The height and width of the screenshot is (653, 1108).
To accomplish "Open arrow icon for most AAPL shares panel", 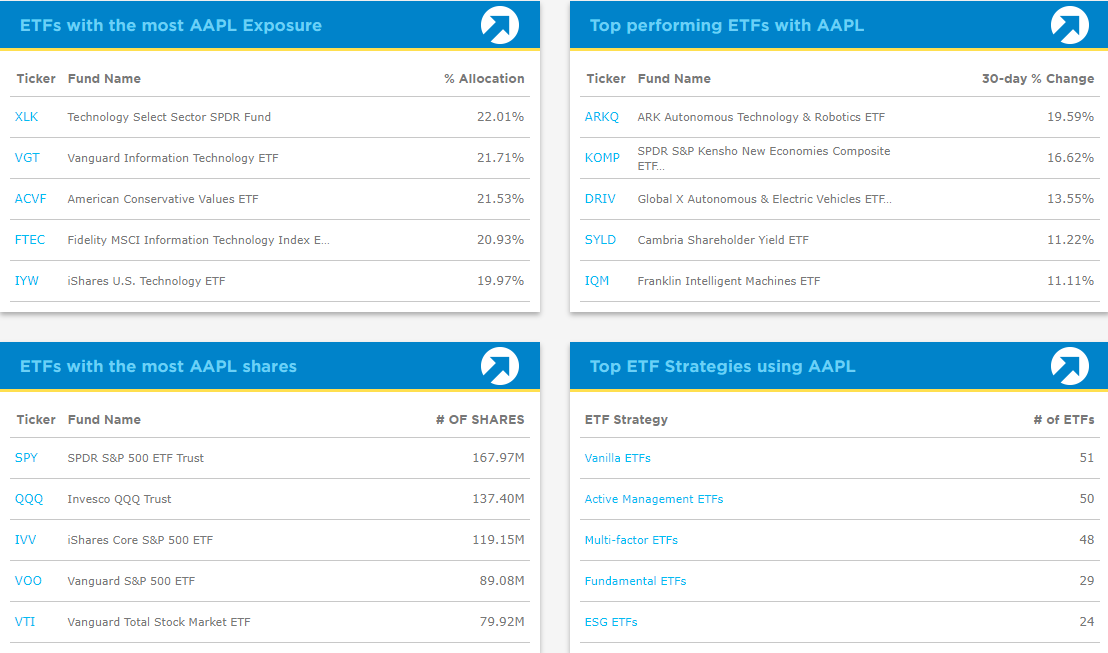I will tap(500, 366).
